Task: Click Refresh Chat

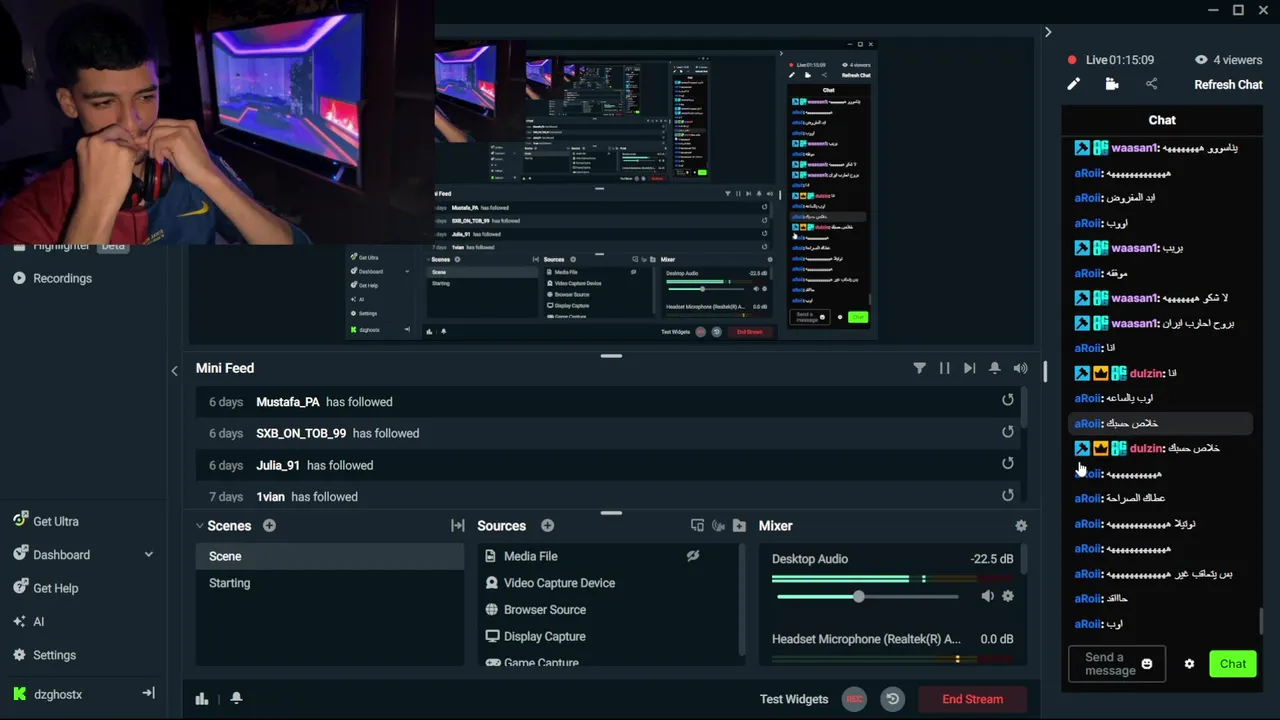Action: 1228,85
